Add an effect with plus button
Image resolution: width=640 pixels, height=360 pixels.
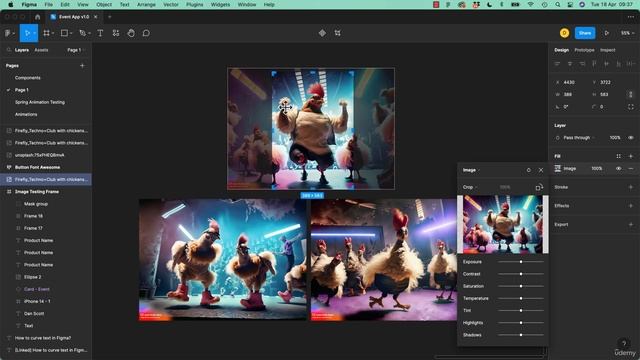631,206
